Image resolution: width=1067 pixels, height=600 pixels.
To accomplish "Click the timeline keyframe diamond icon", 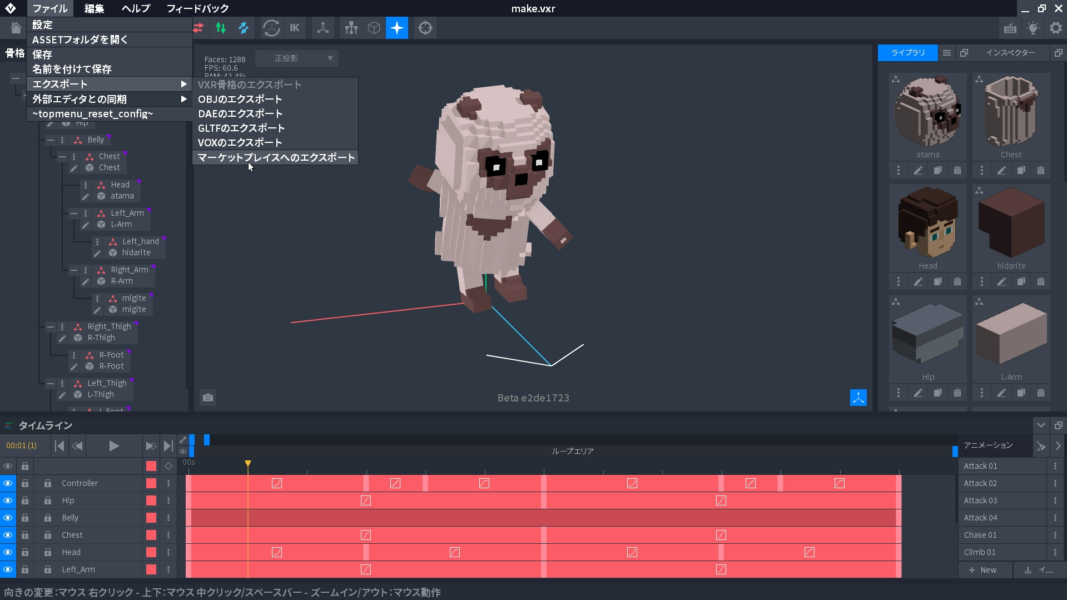I will point(168,466).
